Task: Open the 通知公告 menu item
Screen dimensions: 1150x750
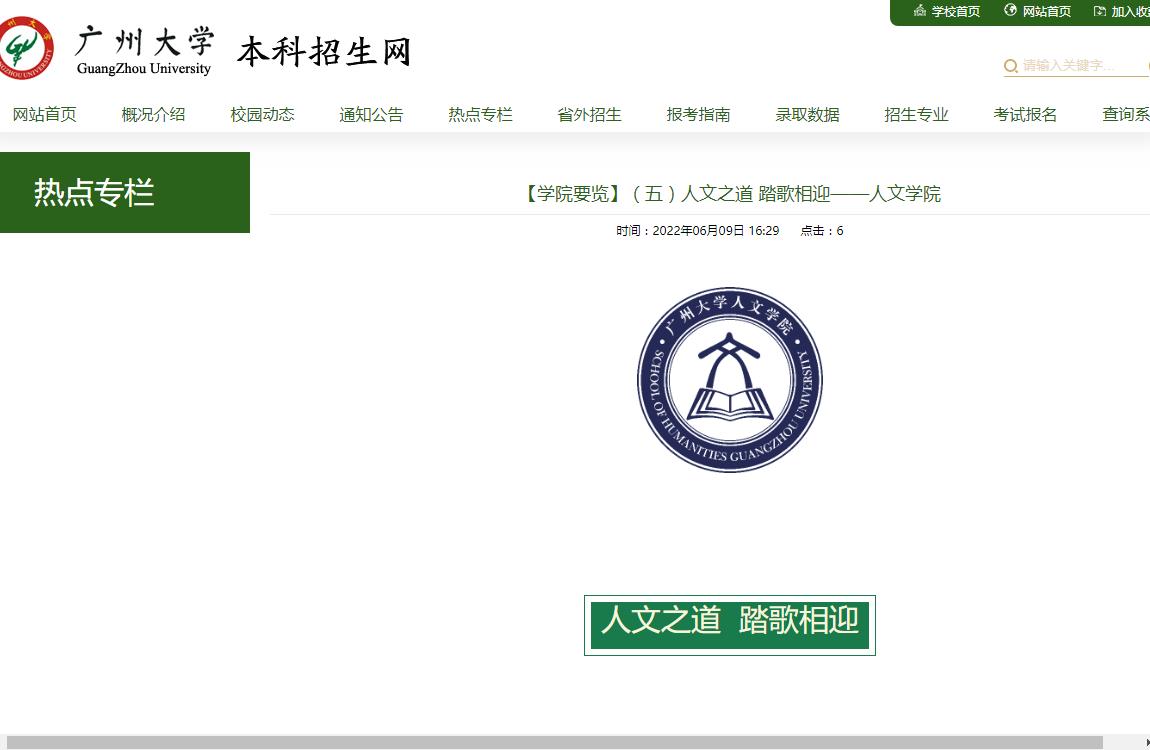Action: coord(371,114)
